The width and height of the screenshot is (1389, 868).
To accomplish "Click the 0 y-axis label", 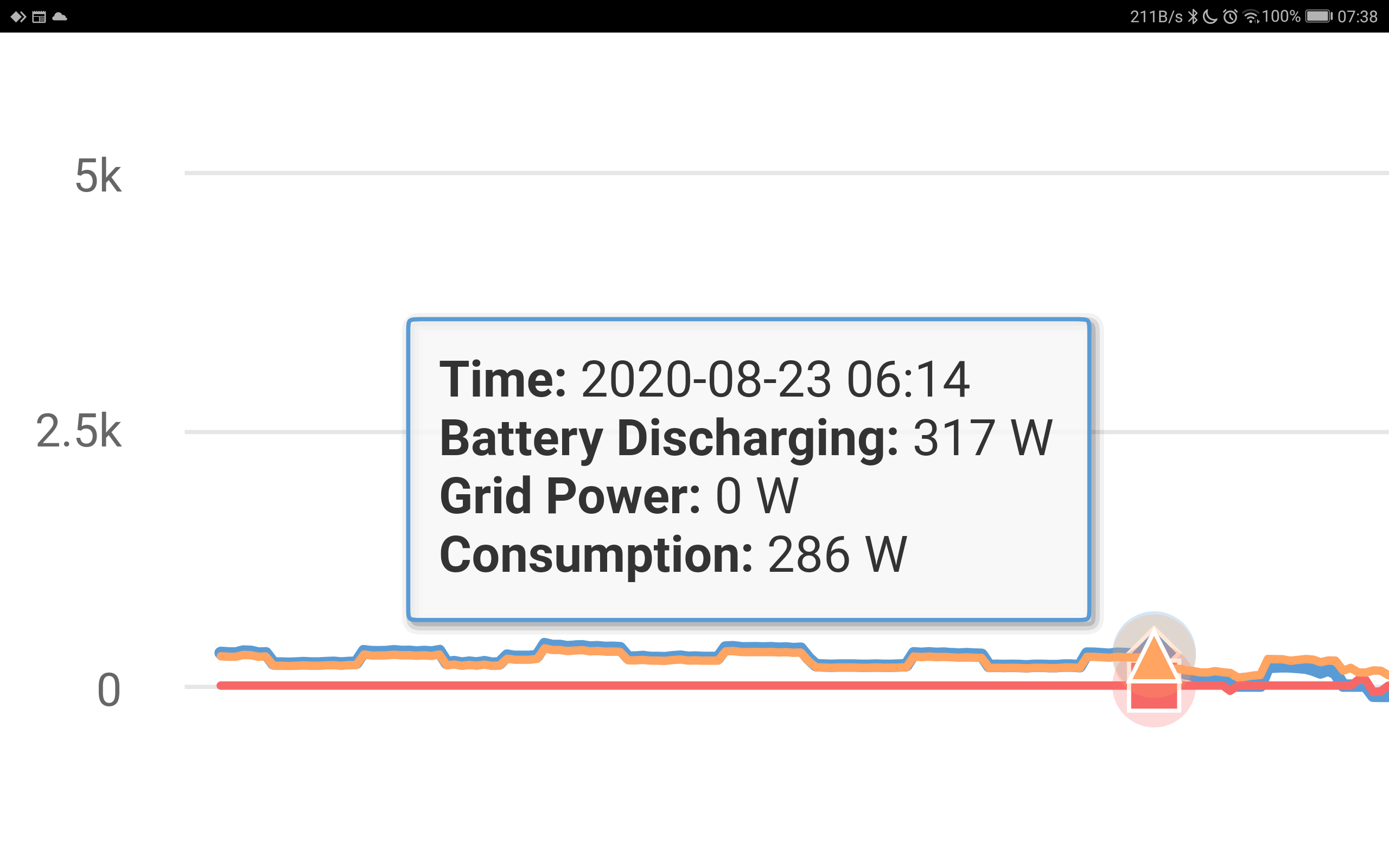I will pyautogui.click(x=109, y=690).
